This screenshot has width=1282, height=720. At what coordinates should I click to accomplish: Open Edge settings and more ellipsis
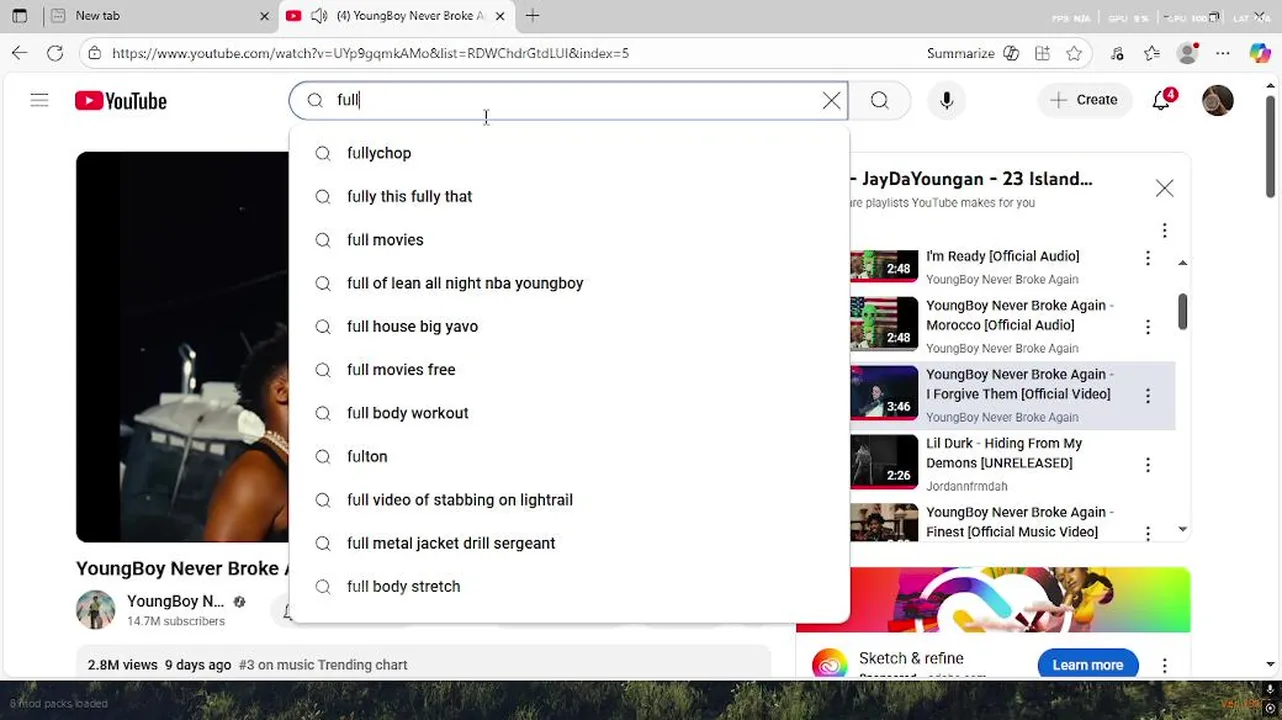1223,53
